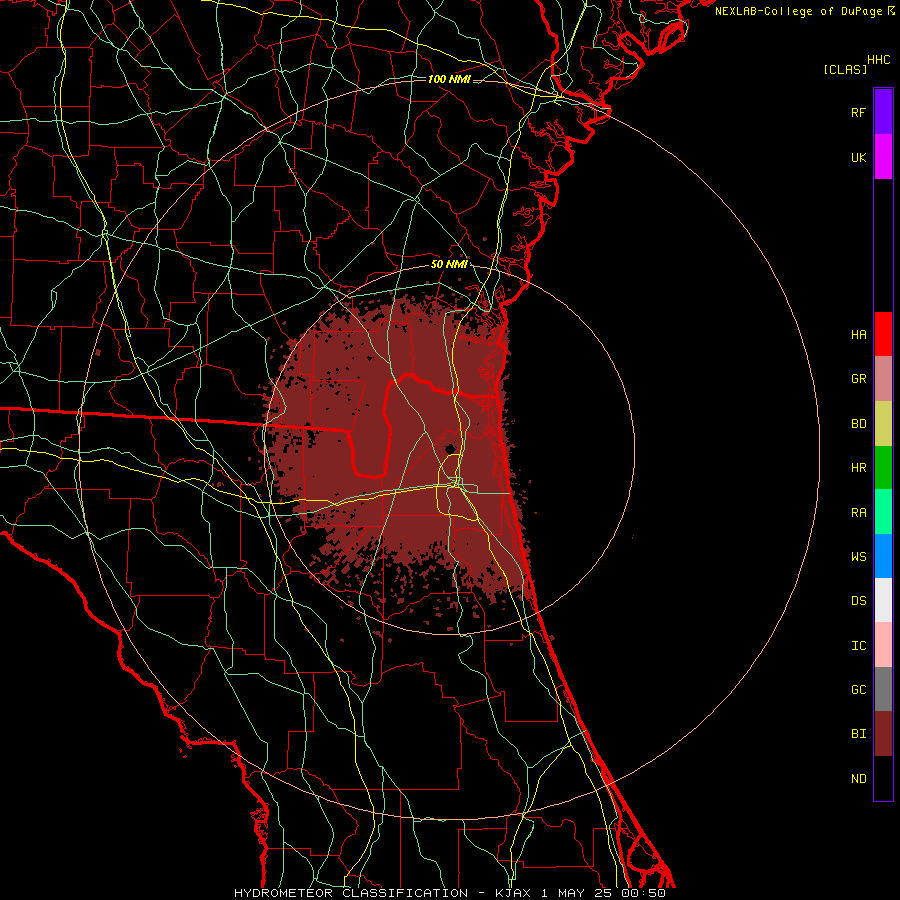Click the 100 NMI range ring label
The width and height of the screenshot is (900, 900).
[x=449, y=79]
